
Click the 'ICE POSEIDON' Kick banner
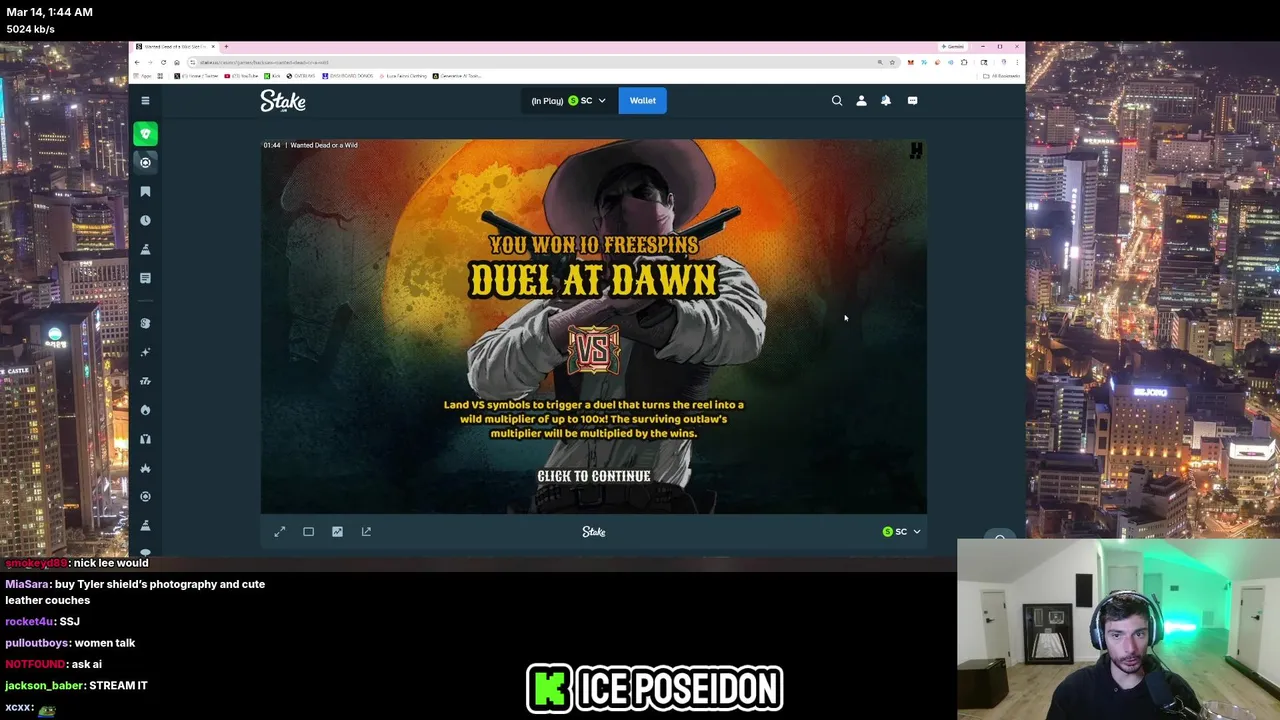pos(654,689)
